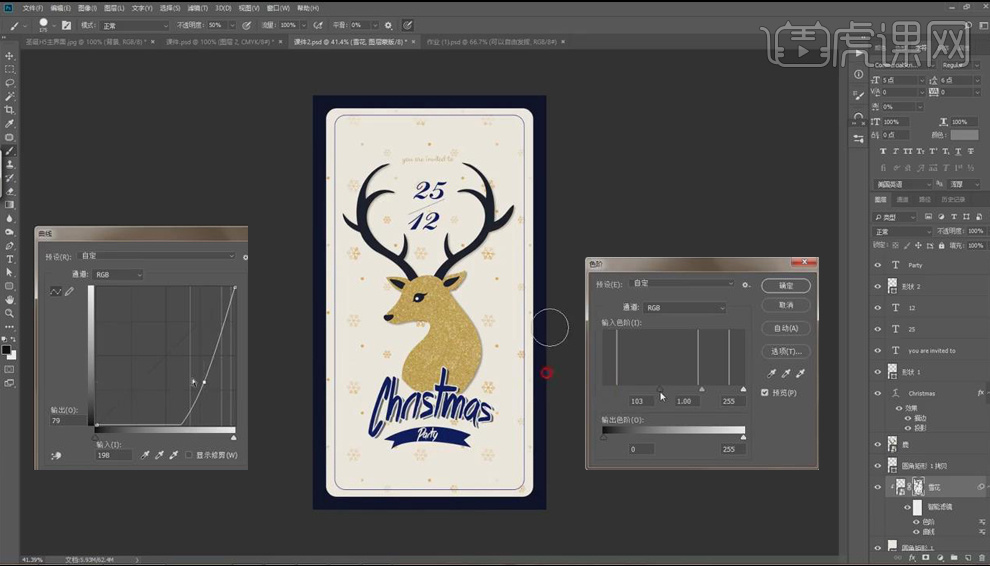This screenshot has width=990, height=566.
Task: Open the RGB channel dropdown in Curves
Action: 117,275
